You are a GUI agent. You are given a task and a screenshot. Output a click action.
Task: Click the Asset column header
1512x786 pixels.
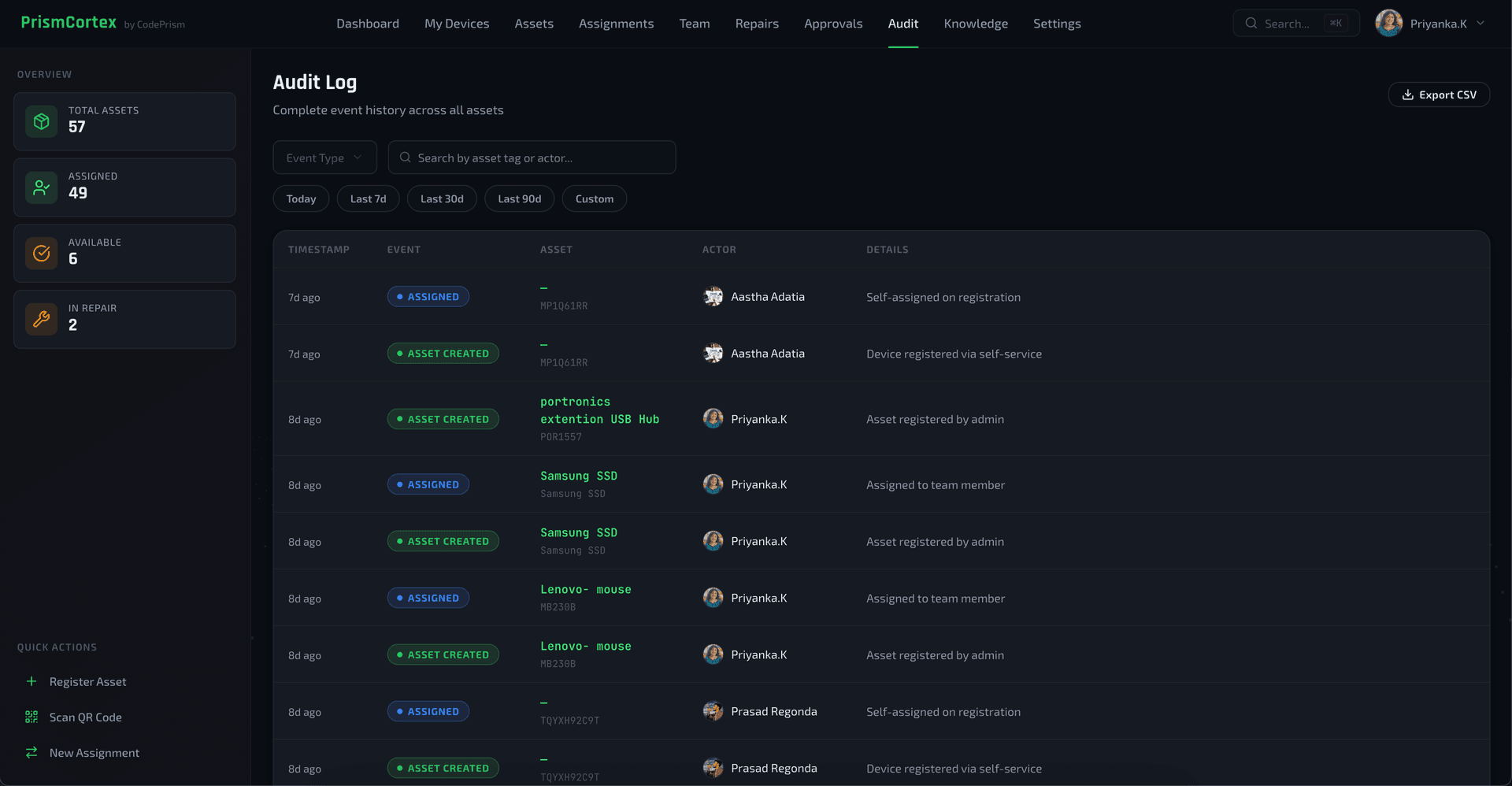point(556,249)
